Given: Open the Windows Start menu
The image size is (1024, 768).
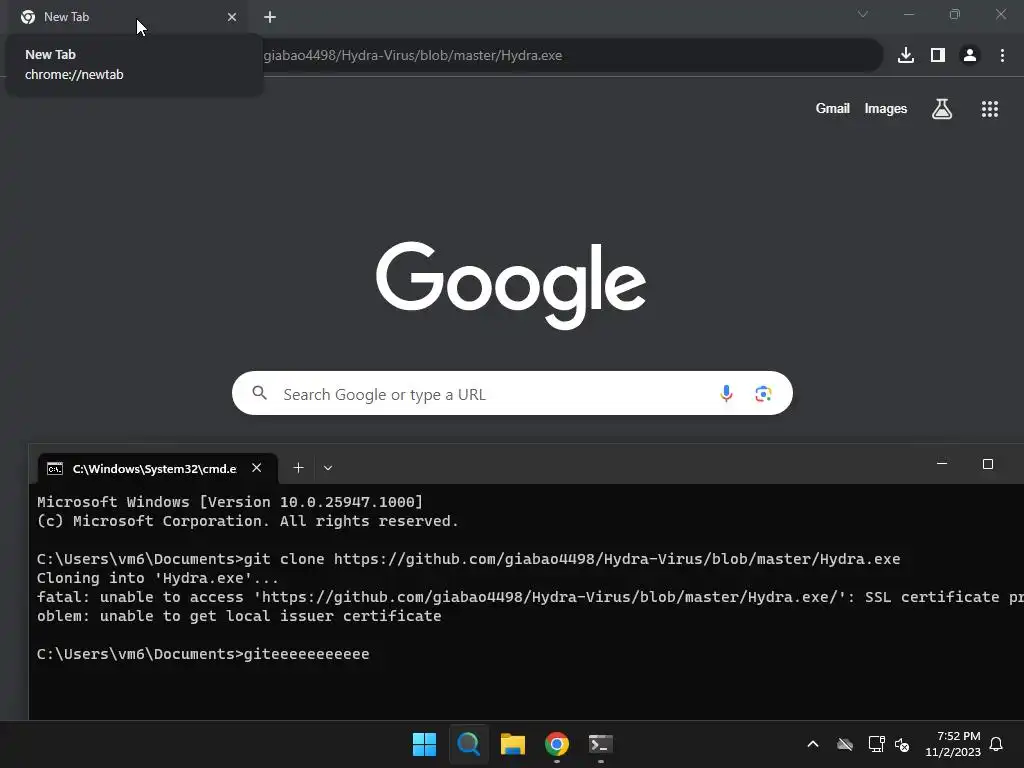Looking at the screenshot, I should tap(424, 744).
